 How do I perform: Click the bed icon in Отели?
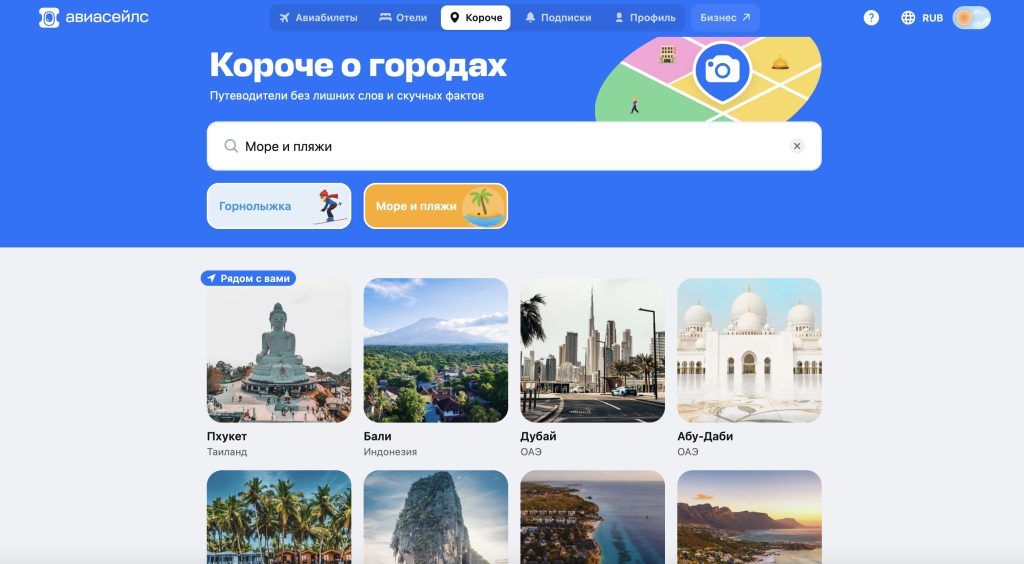[x=385, y=18]
